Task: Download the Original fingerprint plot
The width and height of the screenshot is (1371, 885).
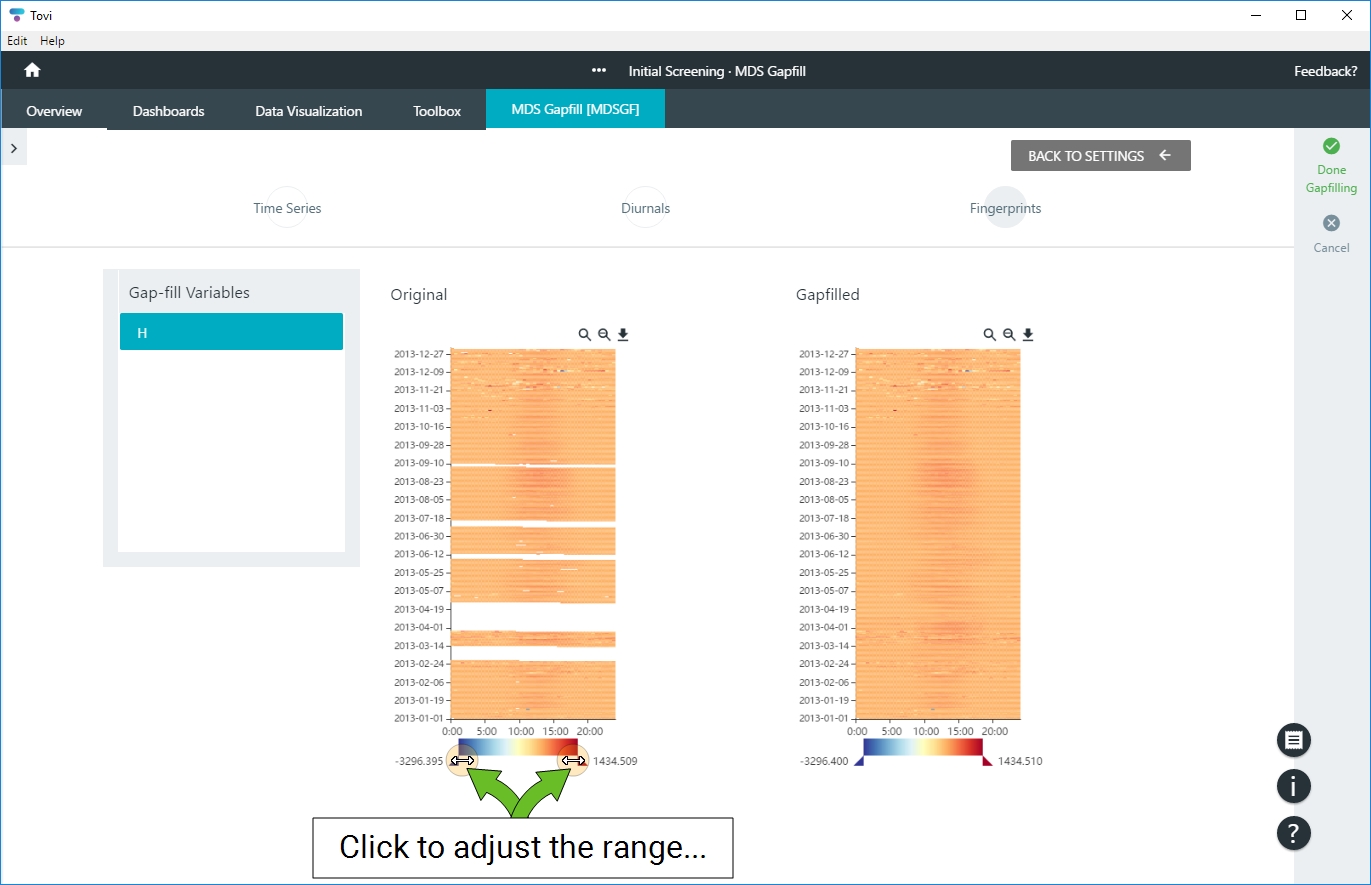Action: (623, 335)
